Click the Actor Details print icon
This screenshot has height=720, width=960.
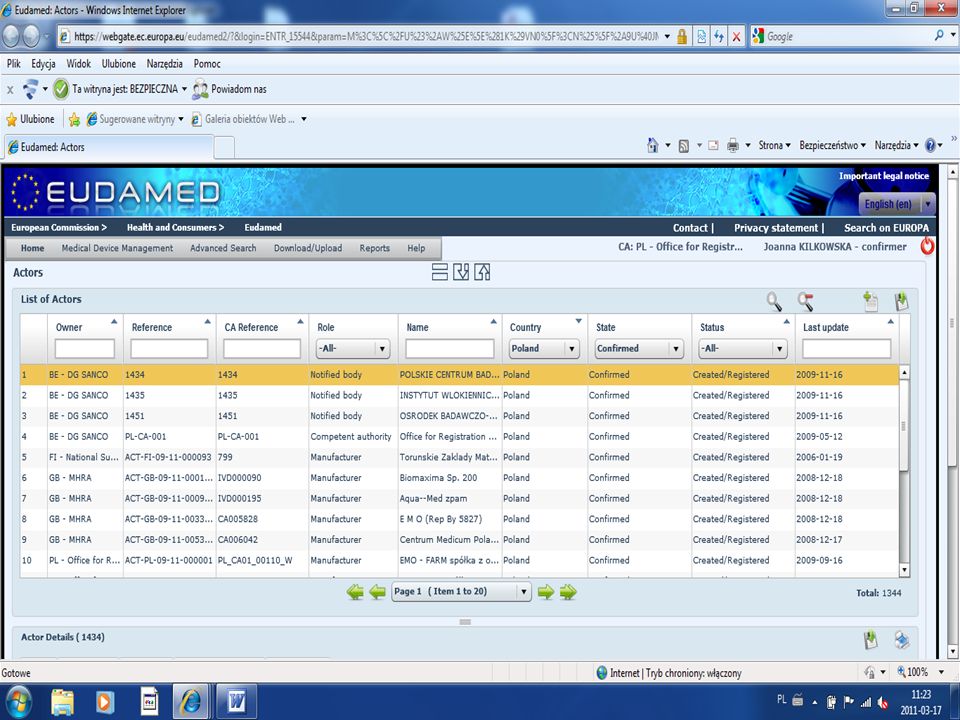pyautogui.click(x=901, y=639)
